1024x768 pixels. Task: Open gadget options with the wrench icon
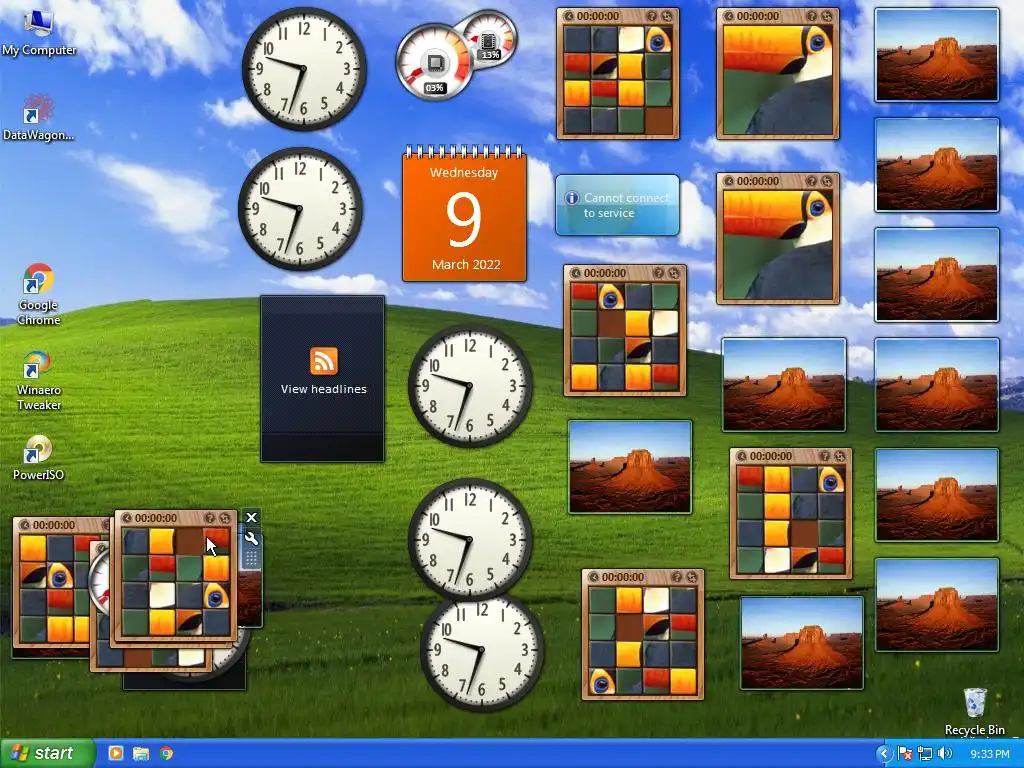[251, 539]
